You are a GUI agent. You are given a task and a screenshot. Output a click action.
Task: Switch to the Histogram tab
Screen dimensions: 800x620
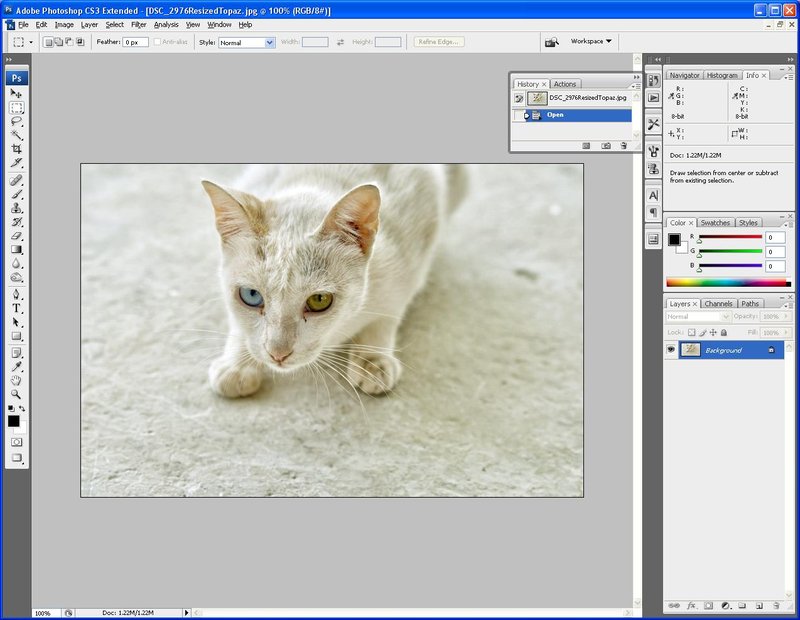(722, 75)
